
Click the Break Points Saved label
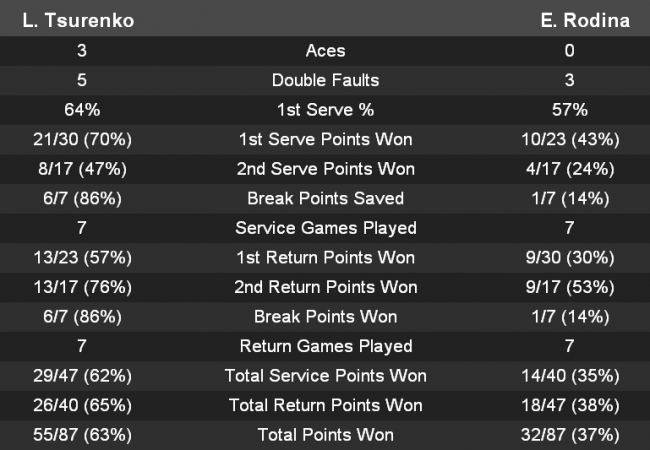coord(325,198)
